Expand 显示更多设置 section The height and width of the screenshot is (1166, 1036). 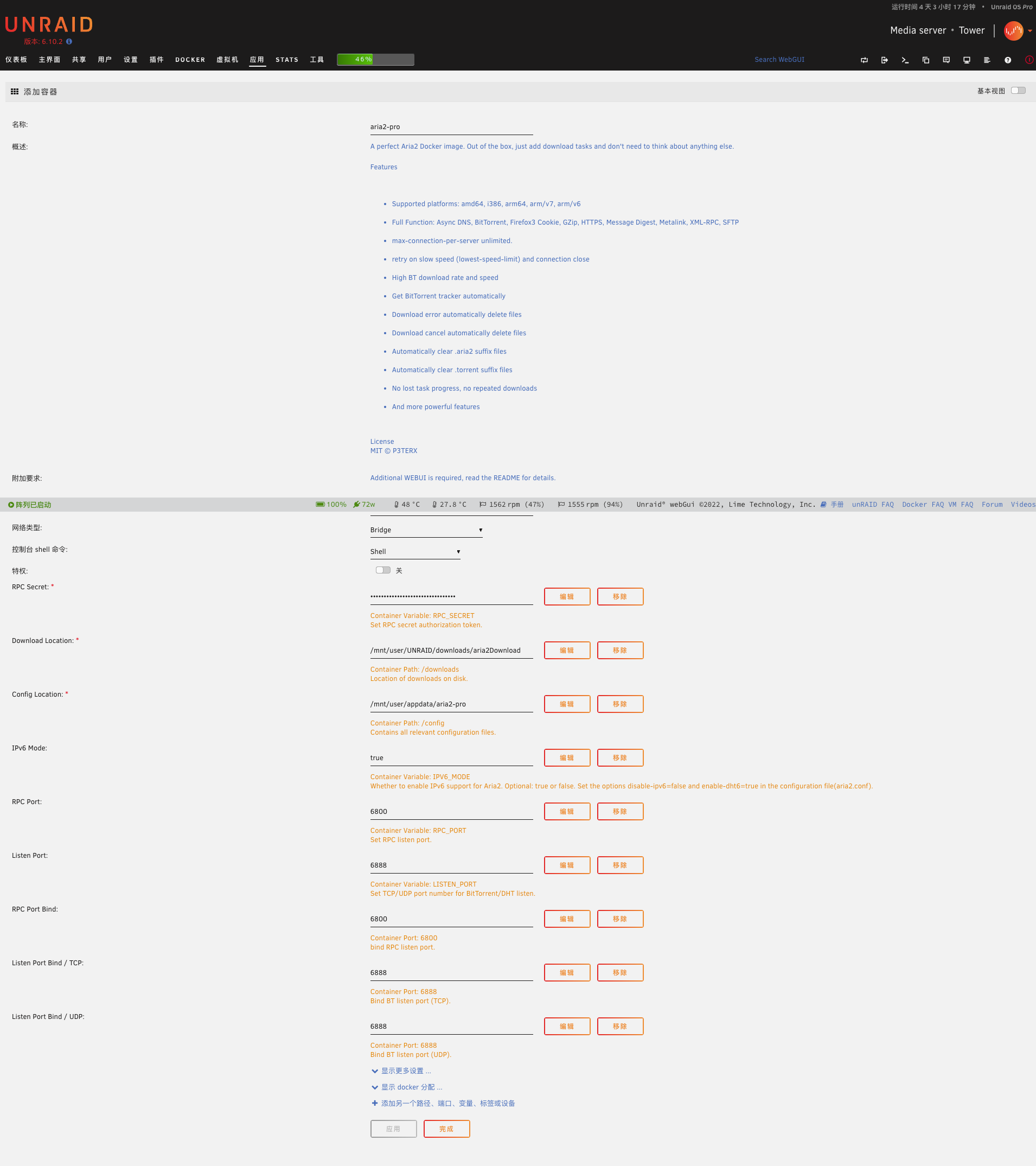click(x=402, y=1071)
